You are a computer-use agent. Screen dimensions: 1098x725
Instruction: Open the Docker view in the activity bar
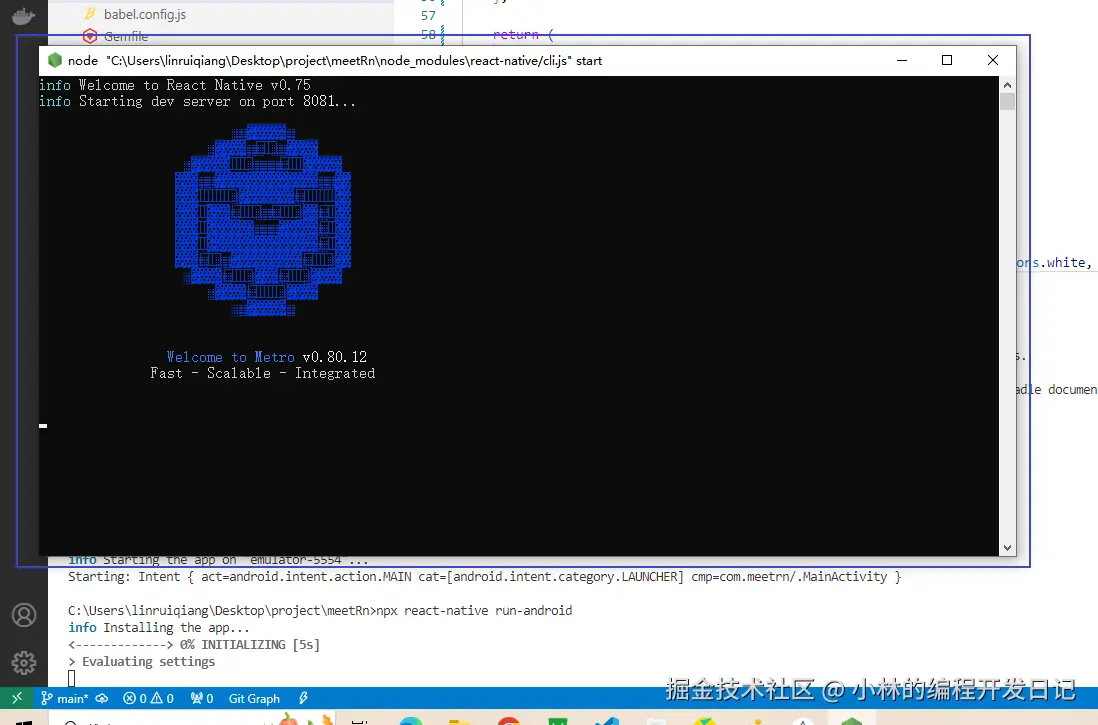pos(23,15)
